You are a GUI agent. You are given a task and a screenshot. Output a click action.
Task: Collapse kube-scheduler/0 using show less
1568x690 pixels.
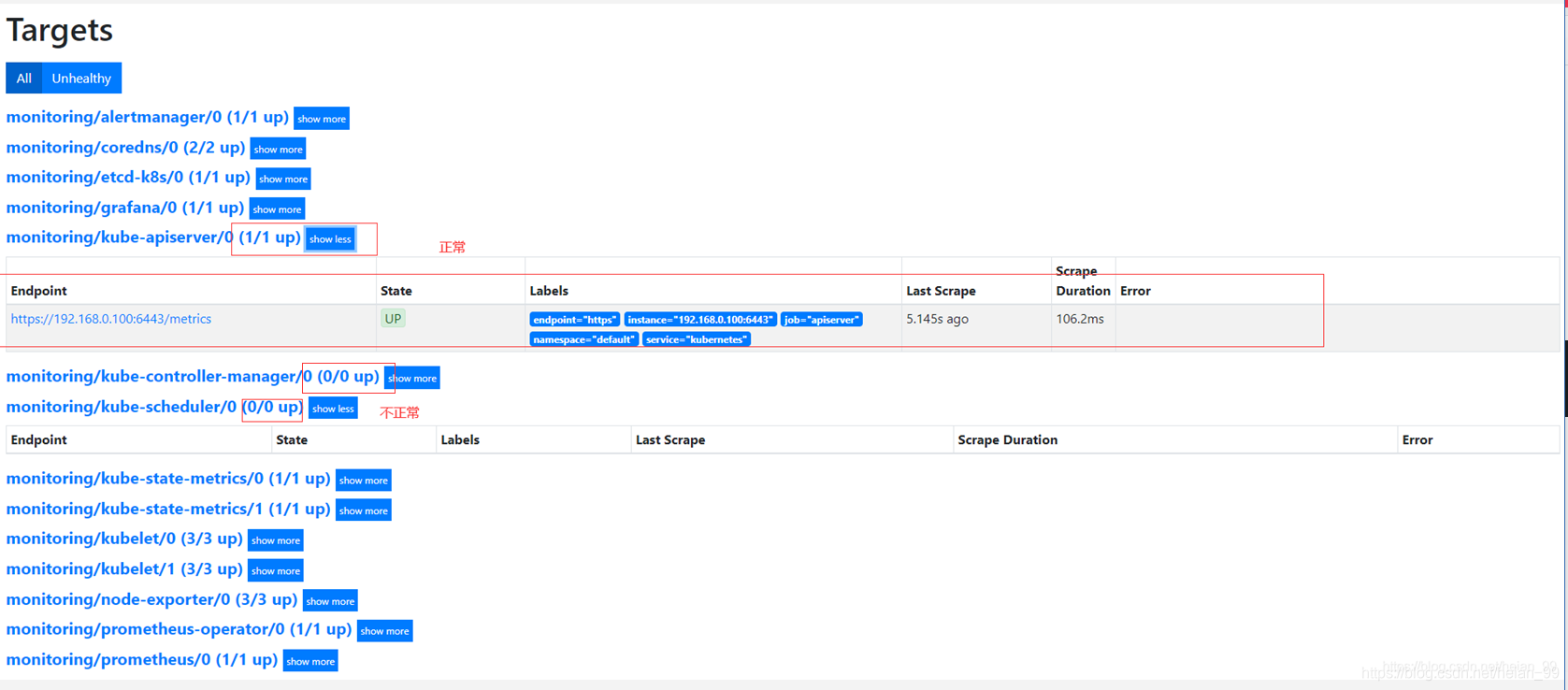[333, 409]
